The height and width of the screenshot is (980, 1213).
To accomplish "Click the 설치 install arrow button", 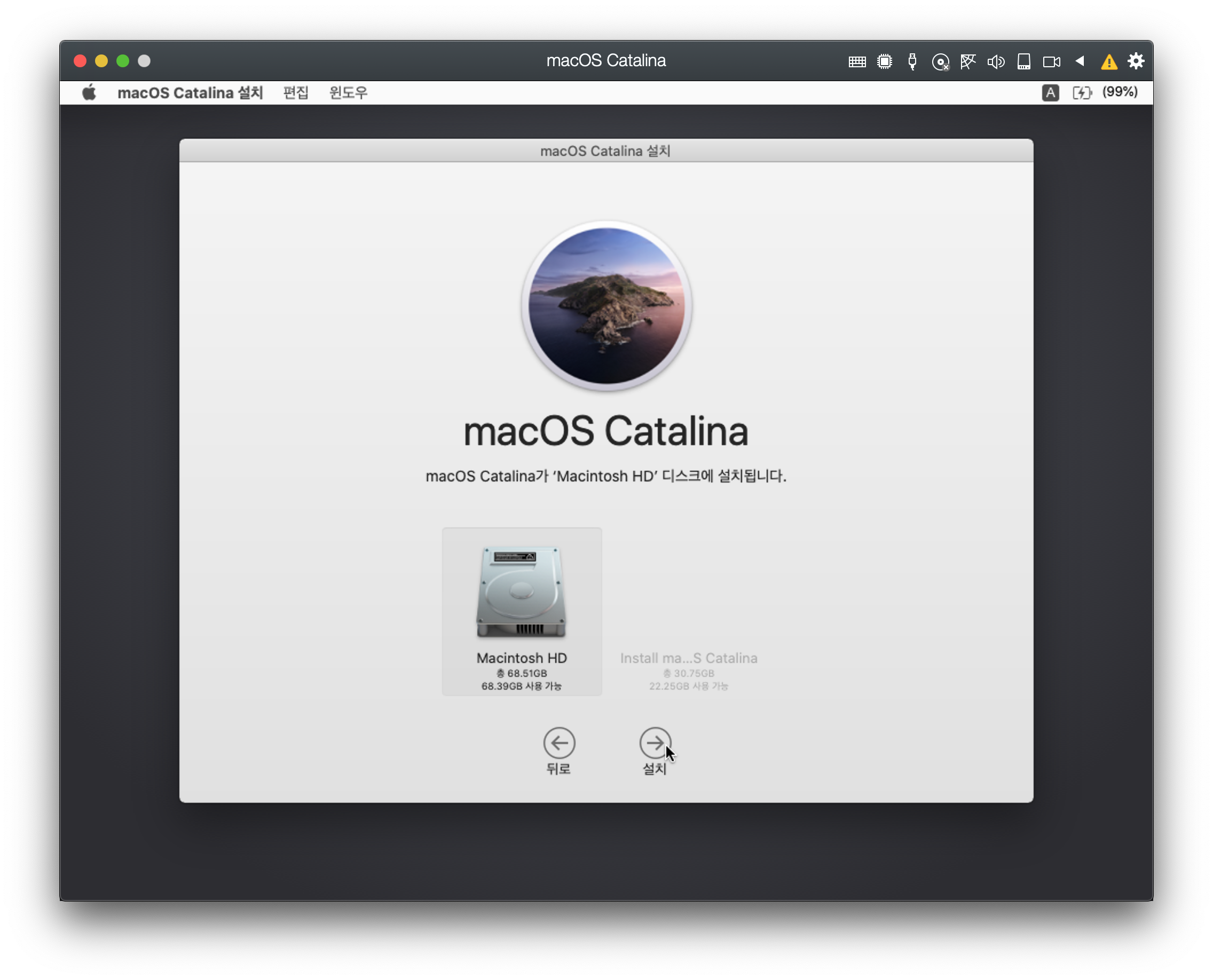I will (655, 743).
